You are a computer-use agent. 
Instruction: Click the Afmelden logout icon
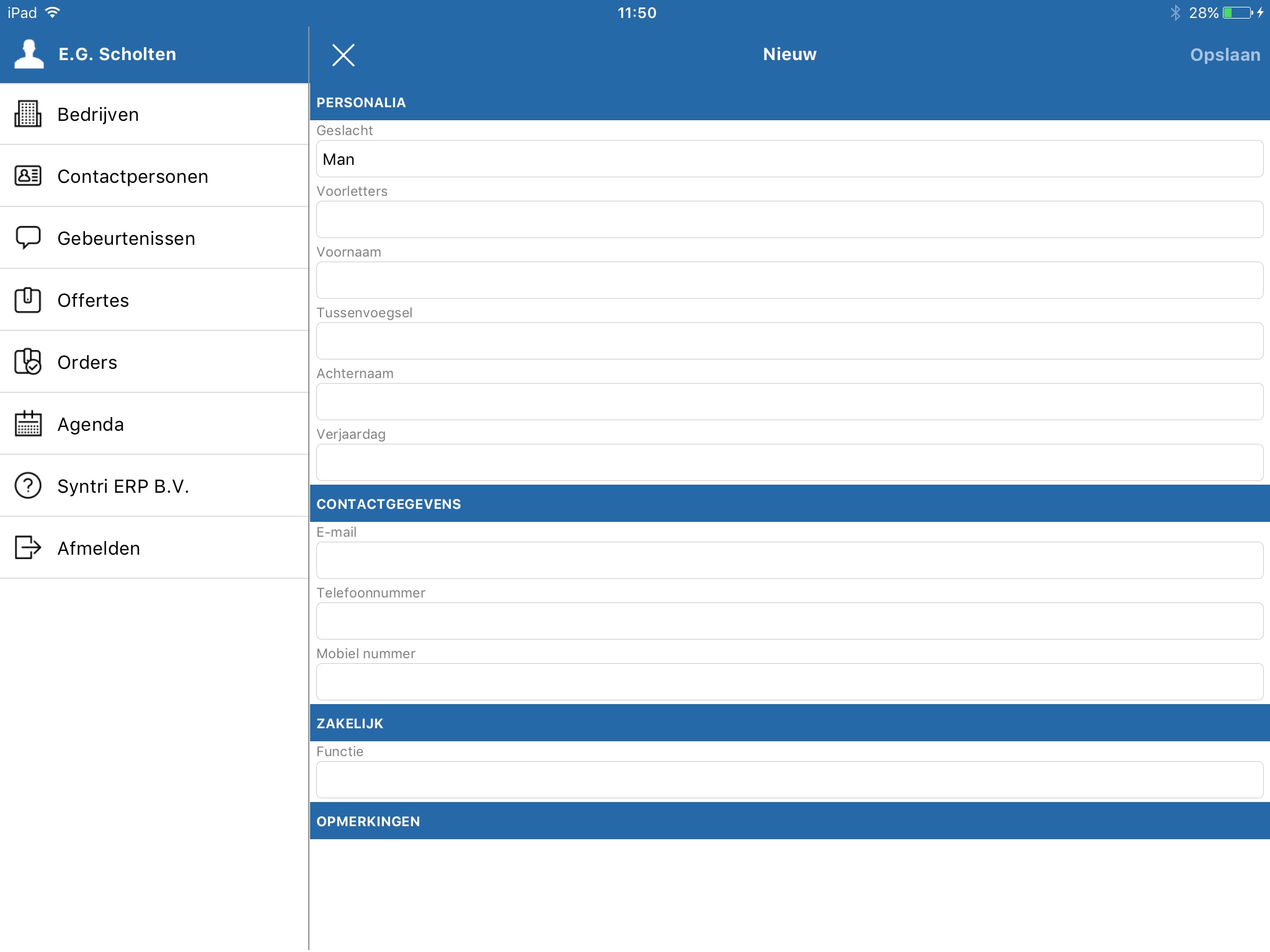tap(28, 548)
